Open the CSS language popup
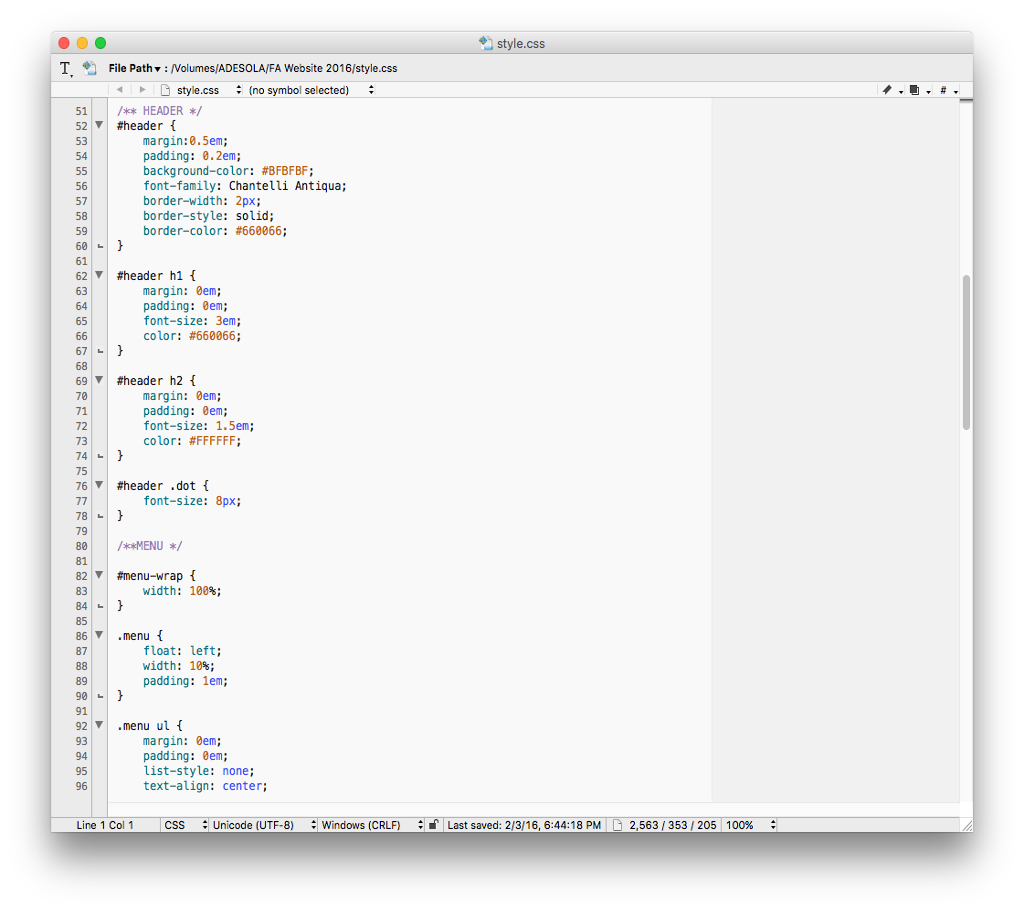This screenshot has height=912, width=1024. pyautogui.click(x=185, y=825)
